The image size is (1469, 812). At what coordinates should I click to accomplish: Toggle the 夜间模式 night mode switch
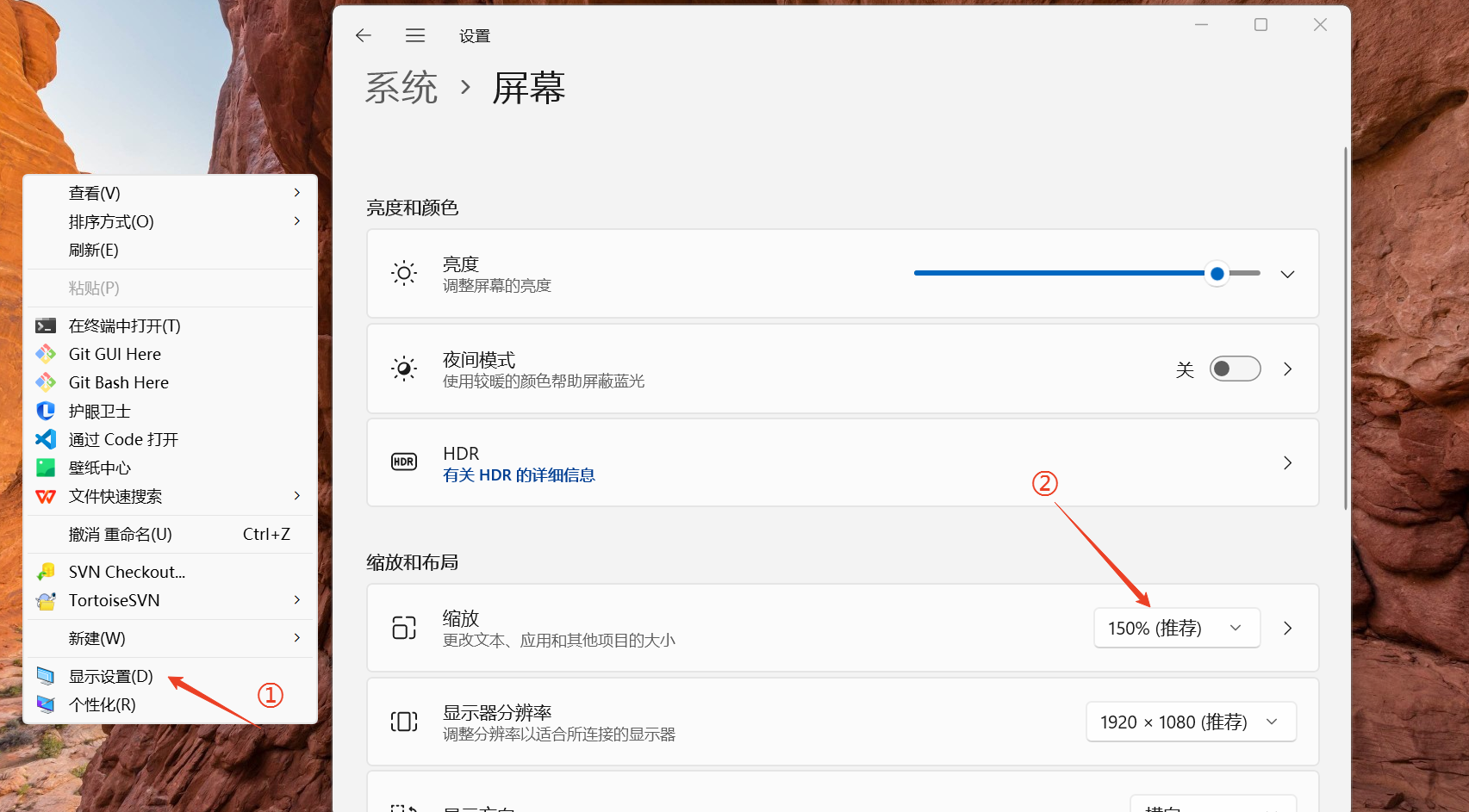click(1235, 369)
